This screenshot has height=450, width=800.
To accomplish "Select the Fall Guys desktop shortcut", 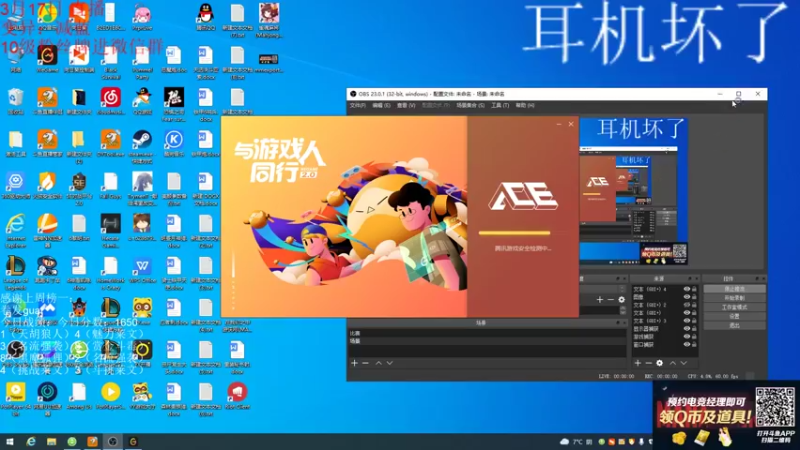I will [x=110, y=186].
